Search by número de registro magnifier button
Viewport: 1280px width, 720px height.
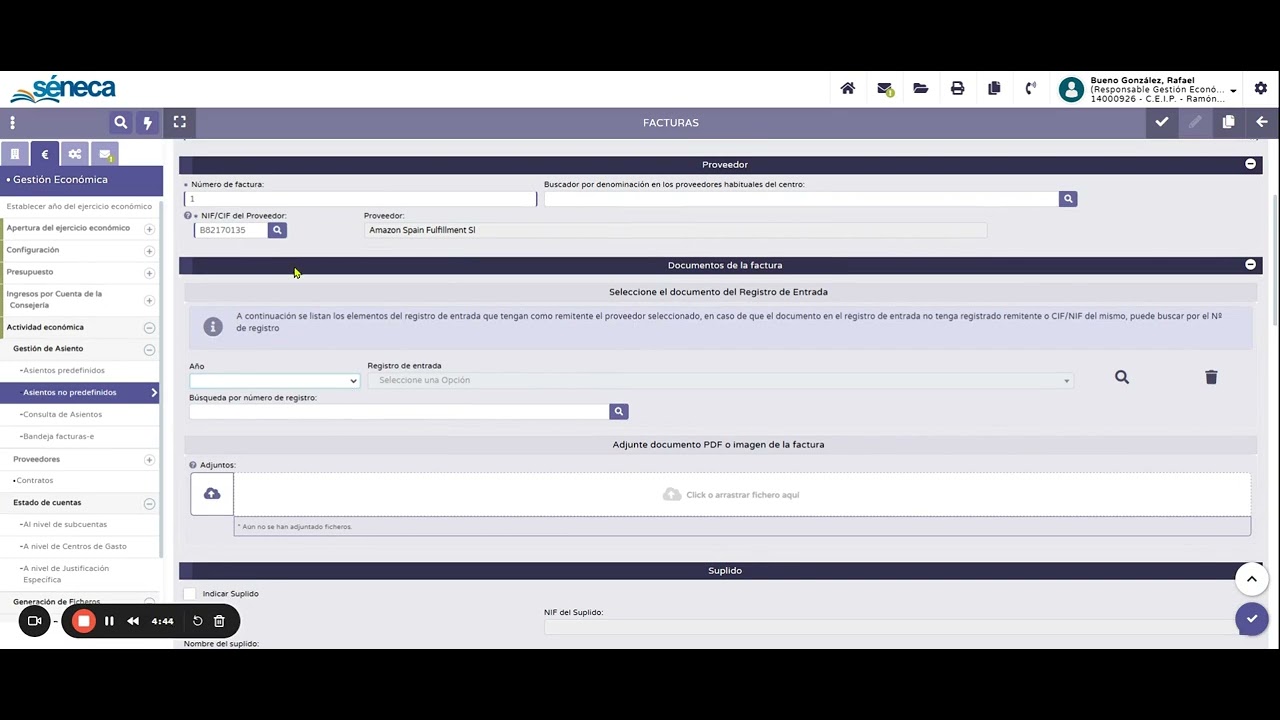pyautogui.click(x=619, y=411)
